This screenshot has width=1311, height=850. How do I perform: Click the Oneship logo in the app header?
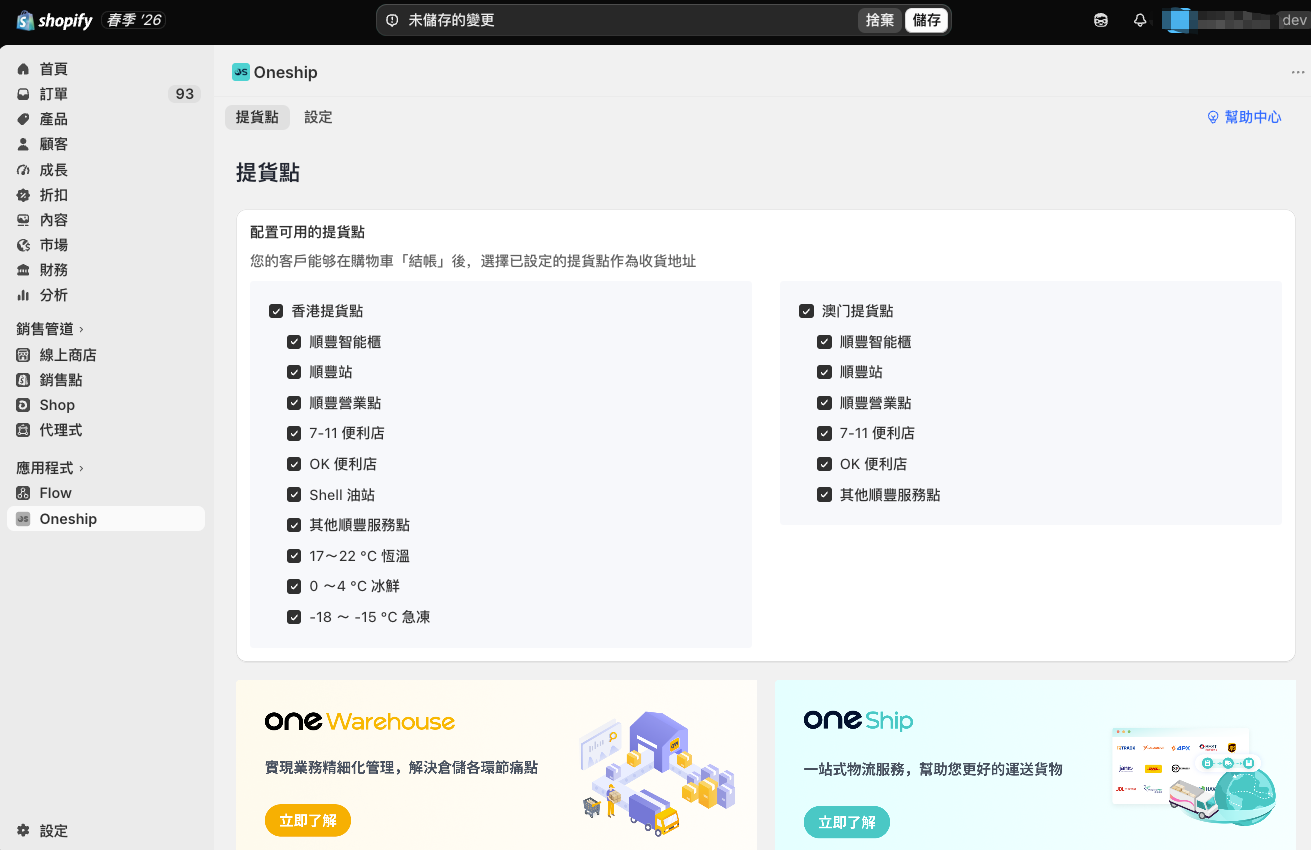240,72
